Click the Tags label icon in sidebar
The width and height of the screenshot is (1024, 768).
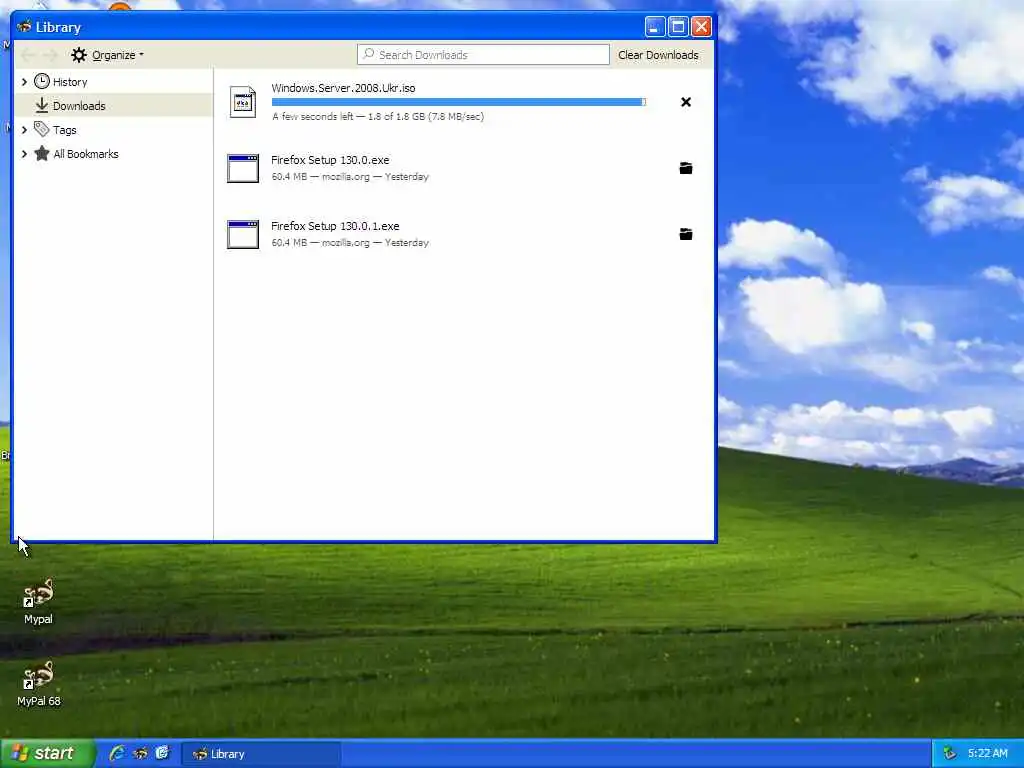pos(42,129)
